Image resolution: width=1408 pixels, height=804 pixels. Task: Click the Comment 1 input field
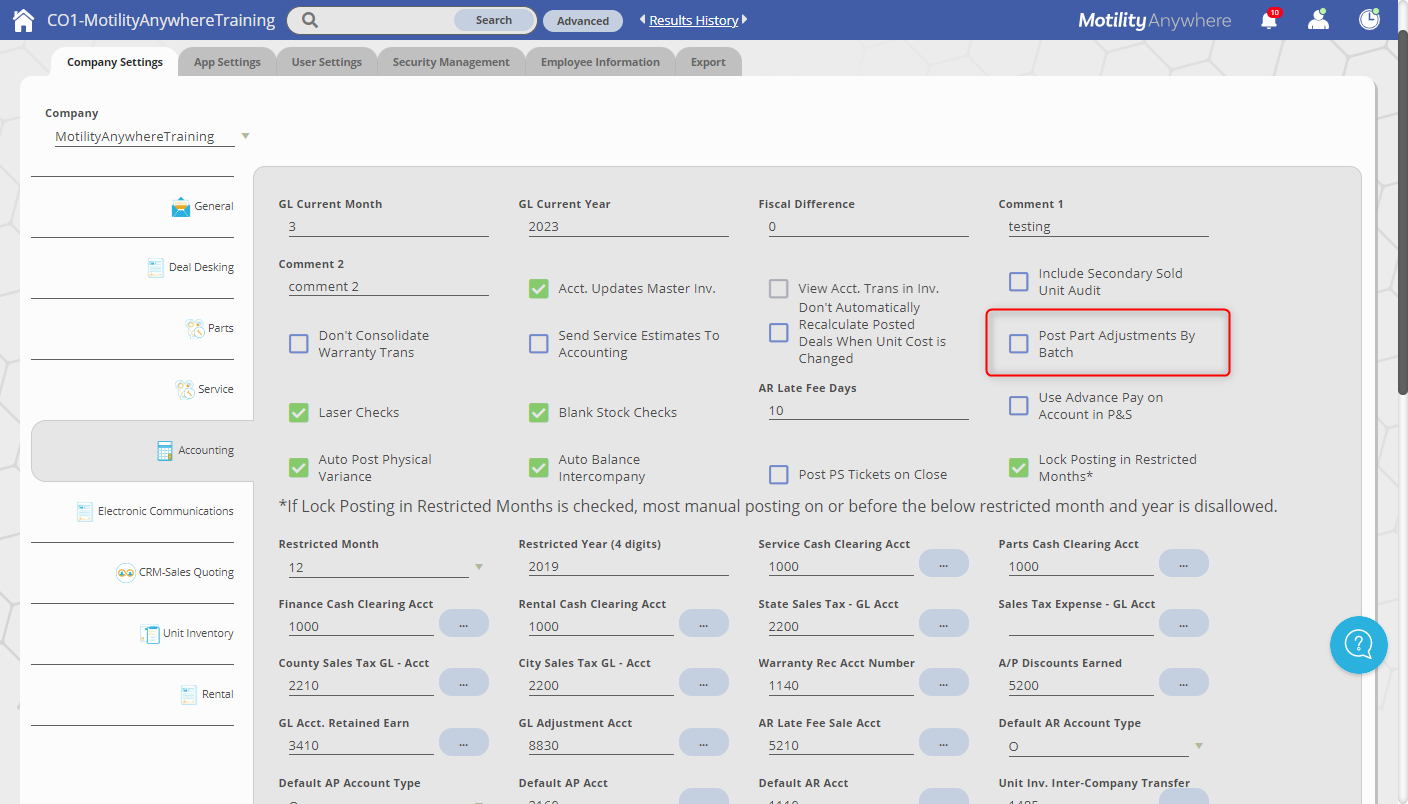pos(1108,226)
